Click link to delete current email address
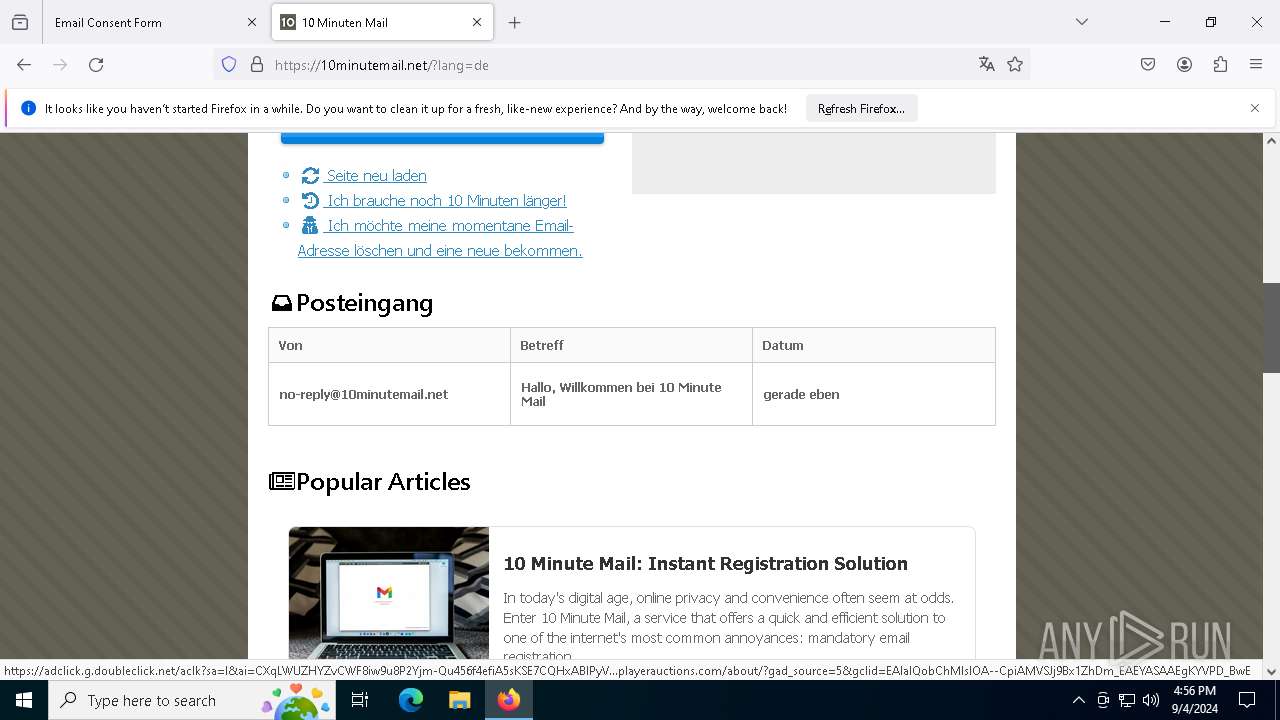Viewport: 1280px width, 720px height. (x=440, y=238)
